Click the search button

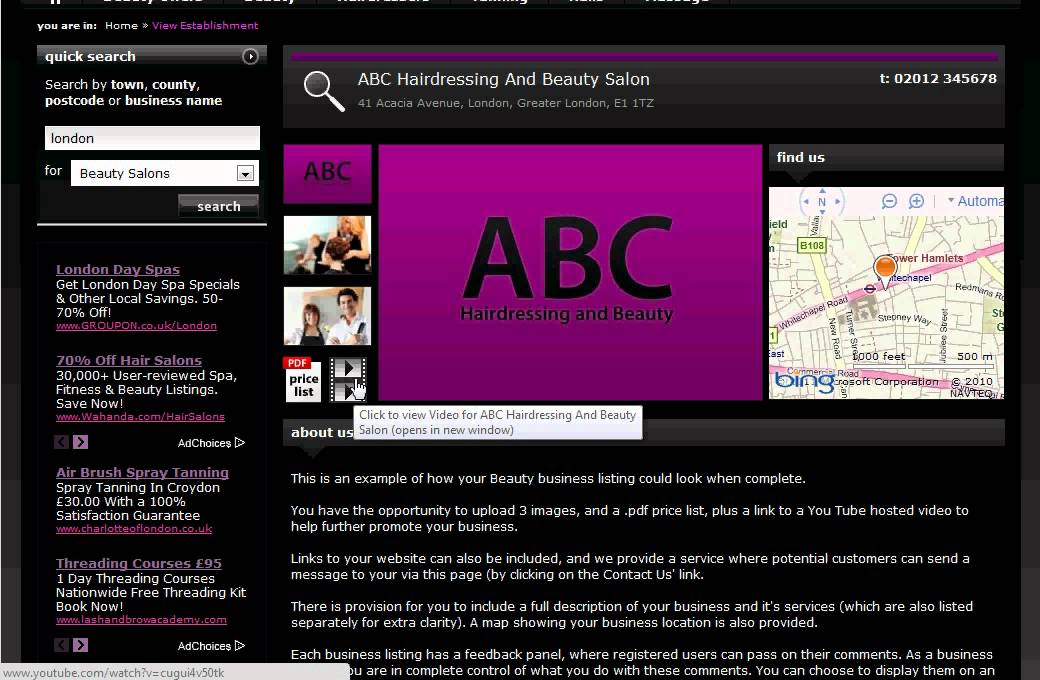pos(218,206)
